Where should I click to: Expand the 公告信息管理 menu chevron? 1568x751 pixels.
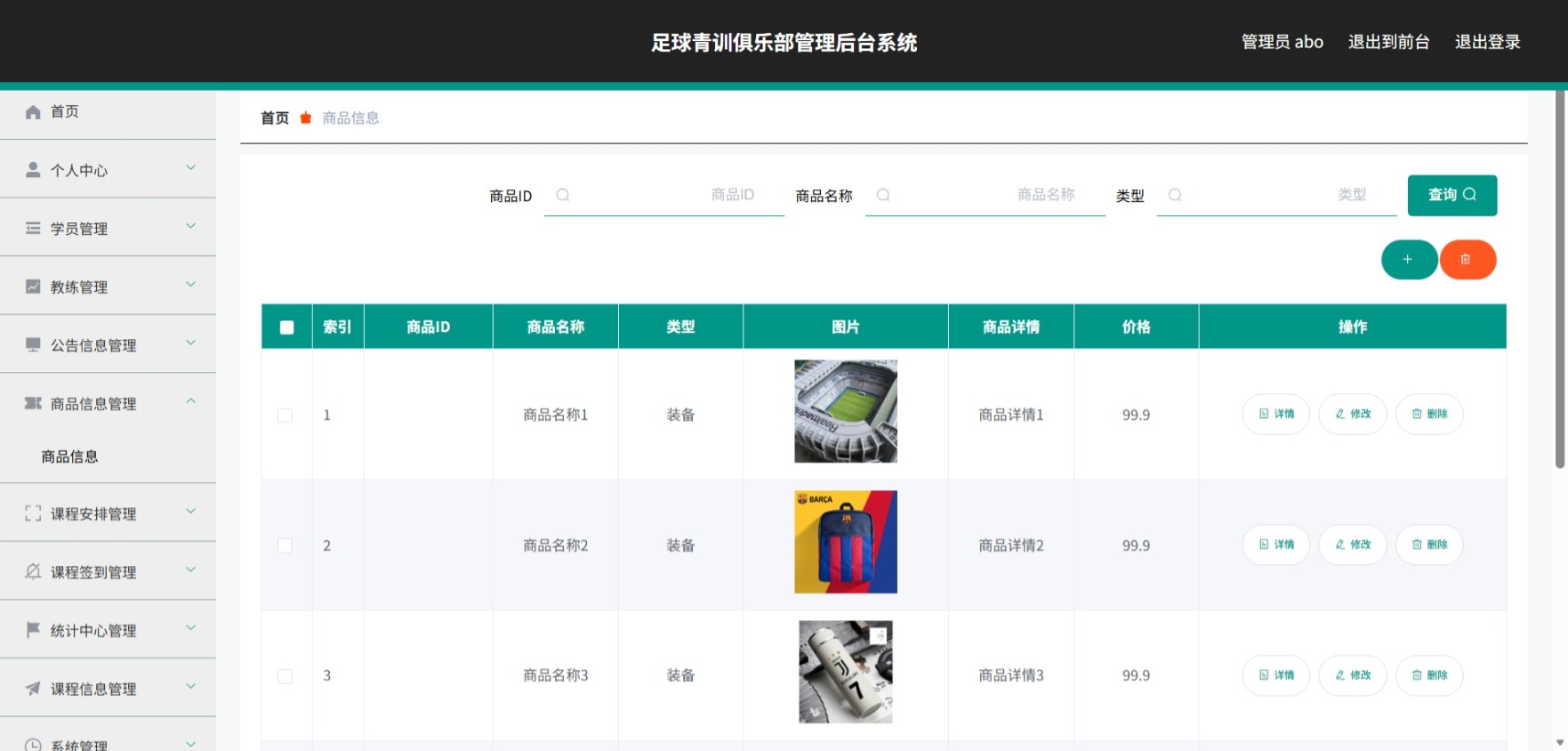click(190, 343)
